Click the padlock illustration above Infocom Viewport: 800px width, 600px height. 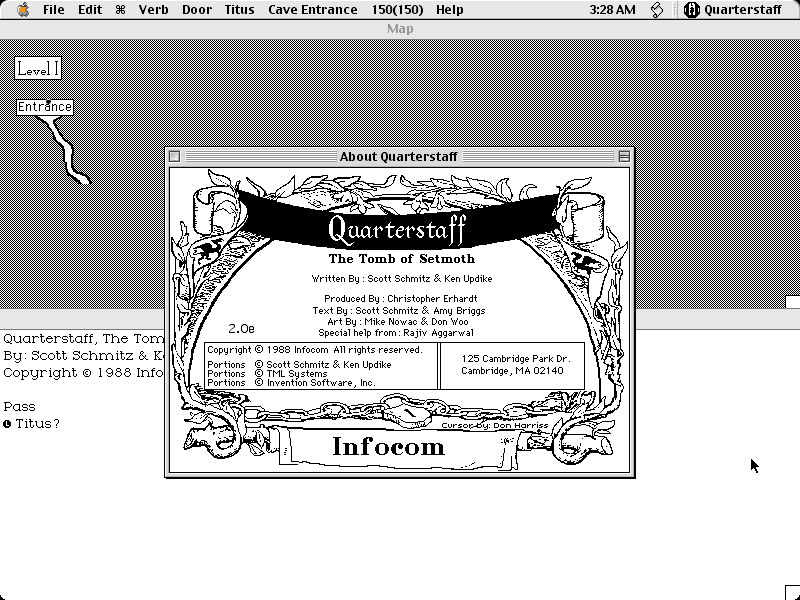[406, 411]
